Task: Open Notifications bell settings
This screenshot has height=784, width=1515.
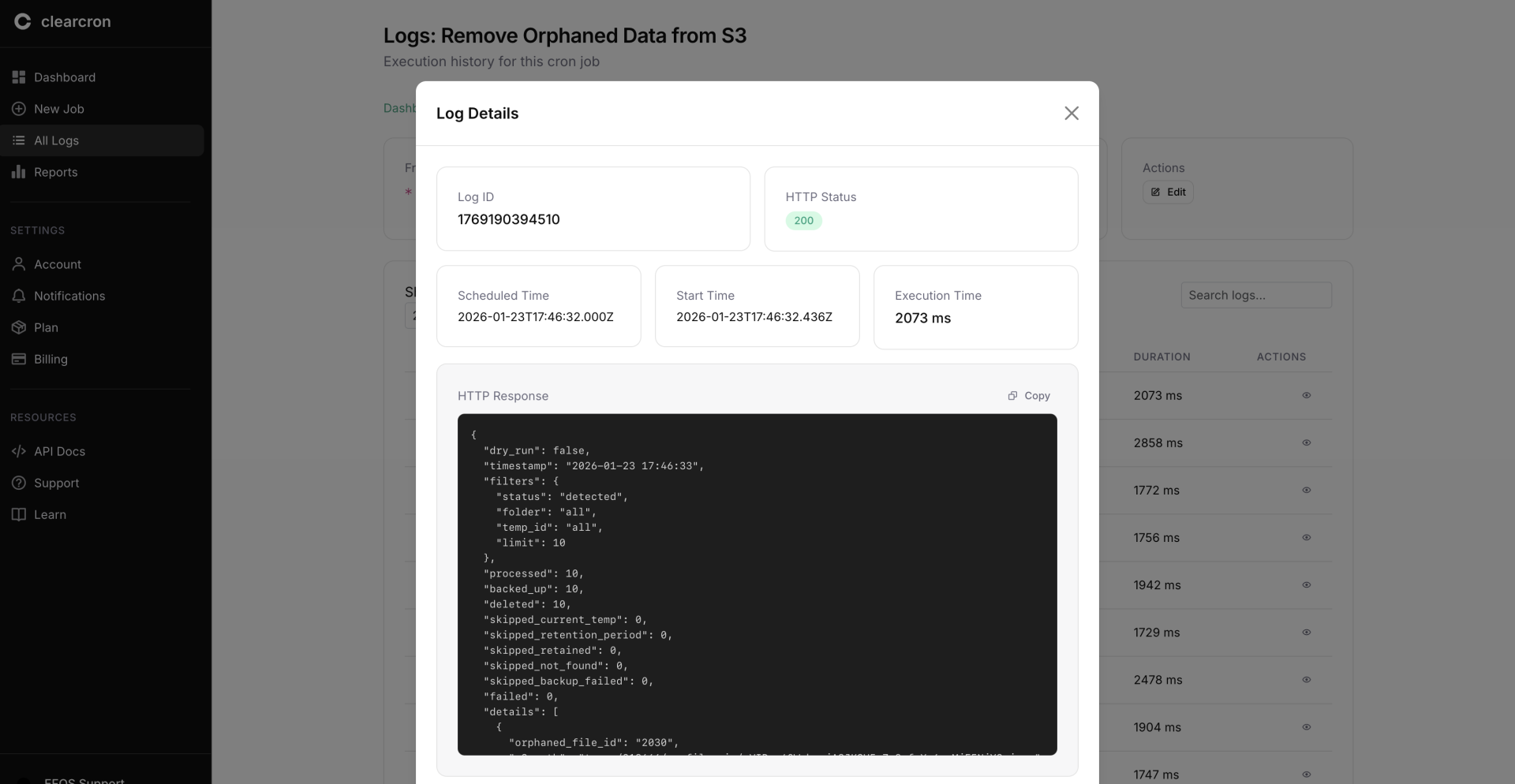Action: [x=19, y=296]
